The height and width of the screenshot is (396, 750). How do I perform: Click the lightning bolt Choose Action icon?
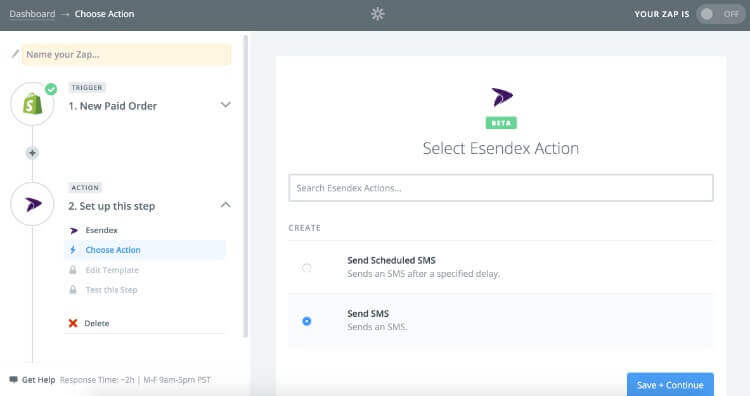[x=73, y=250]
